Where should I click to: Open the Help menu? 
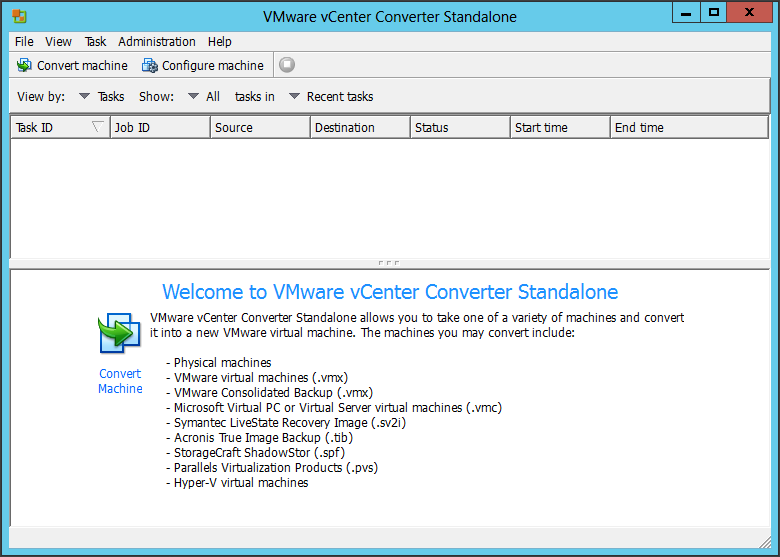[219, 41]
